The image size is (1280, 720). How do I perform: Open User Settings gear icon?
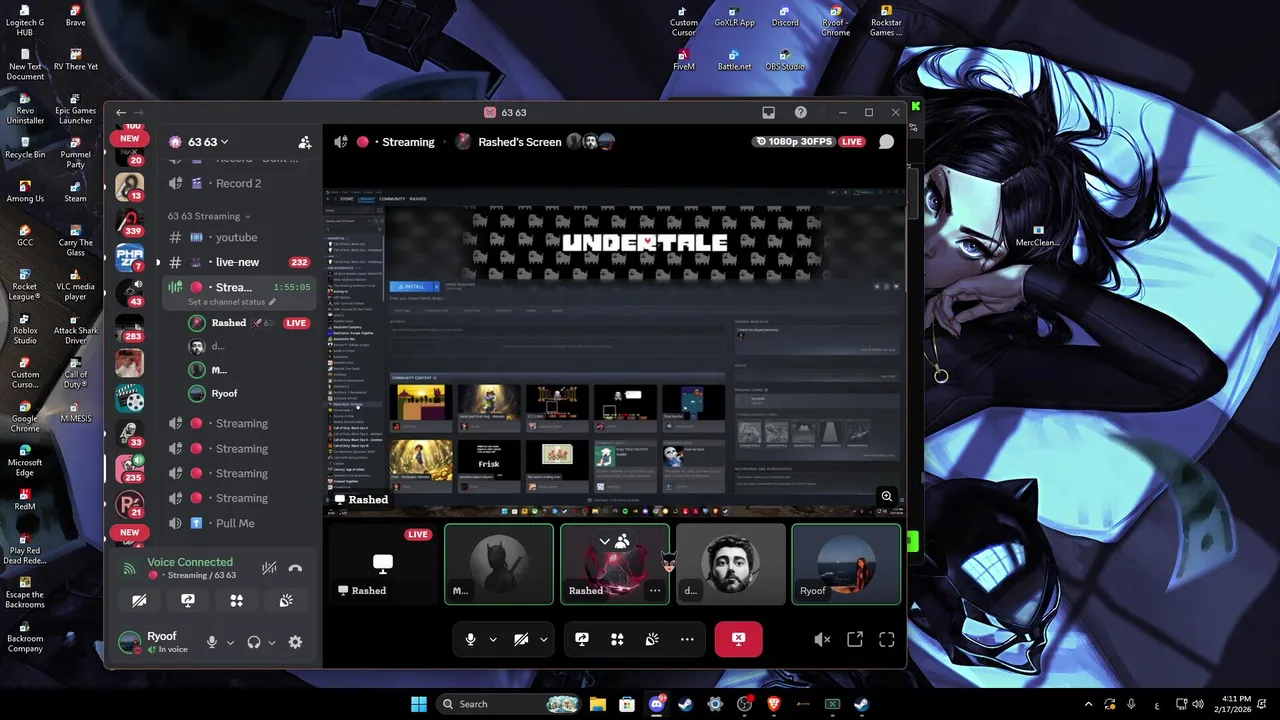click(x=295, y=642)
